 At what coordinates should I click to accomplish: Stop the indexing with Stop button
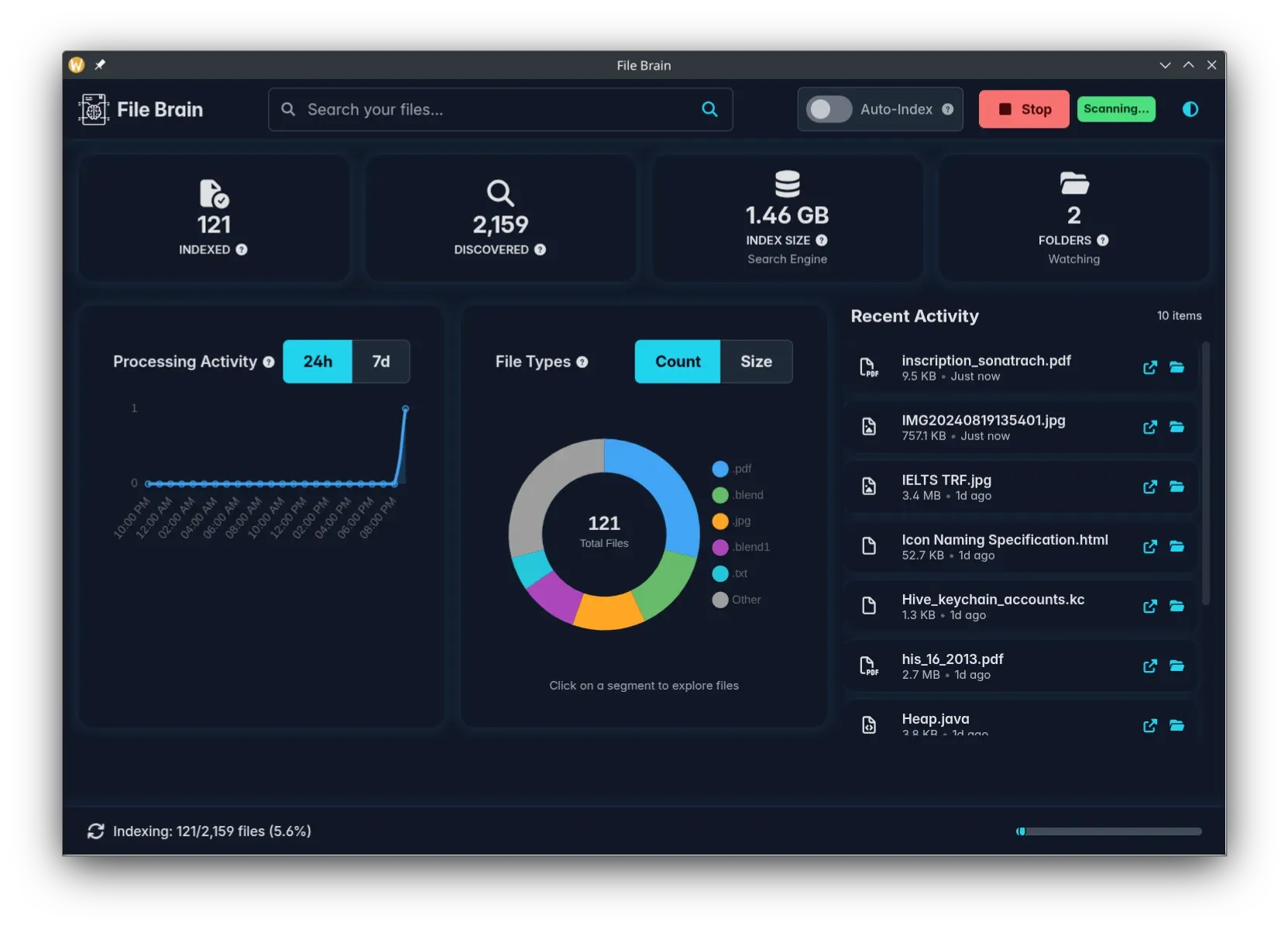click(x=1024, y=109)
